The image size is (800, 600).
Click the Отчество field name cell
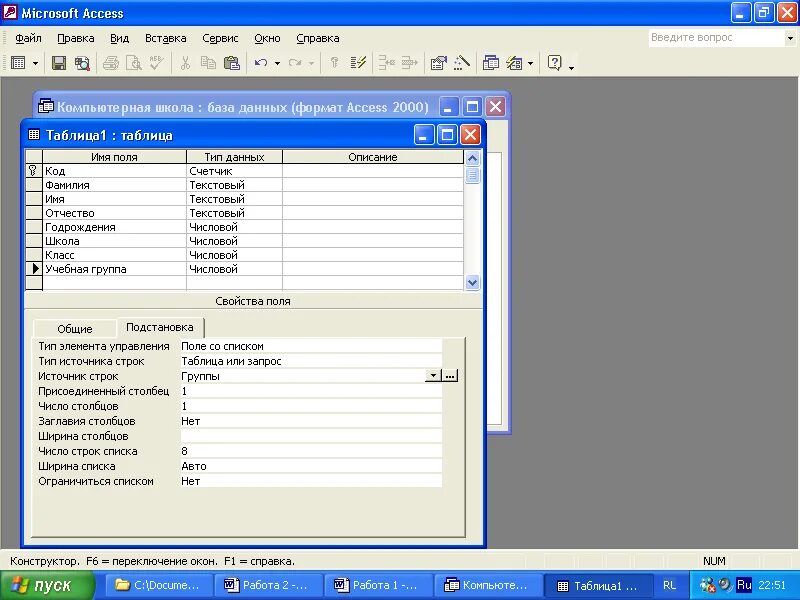coord(114,213)
